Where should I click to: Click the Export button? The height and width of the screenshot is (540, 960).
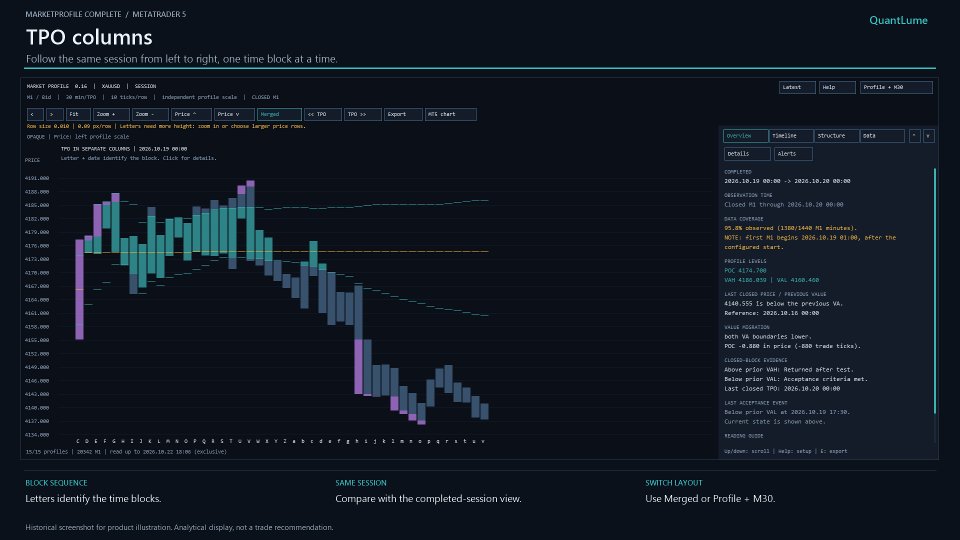403,114
